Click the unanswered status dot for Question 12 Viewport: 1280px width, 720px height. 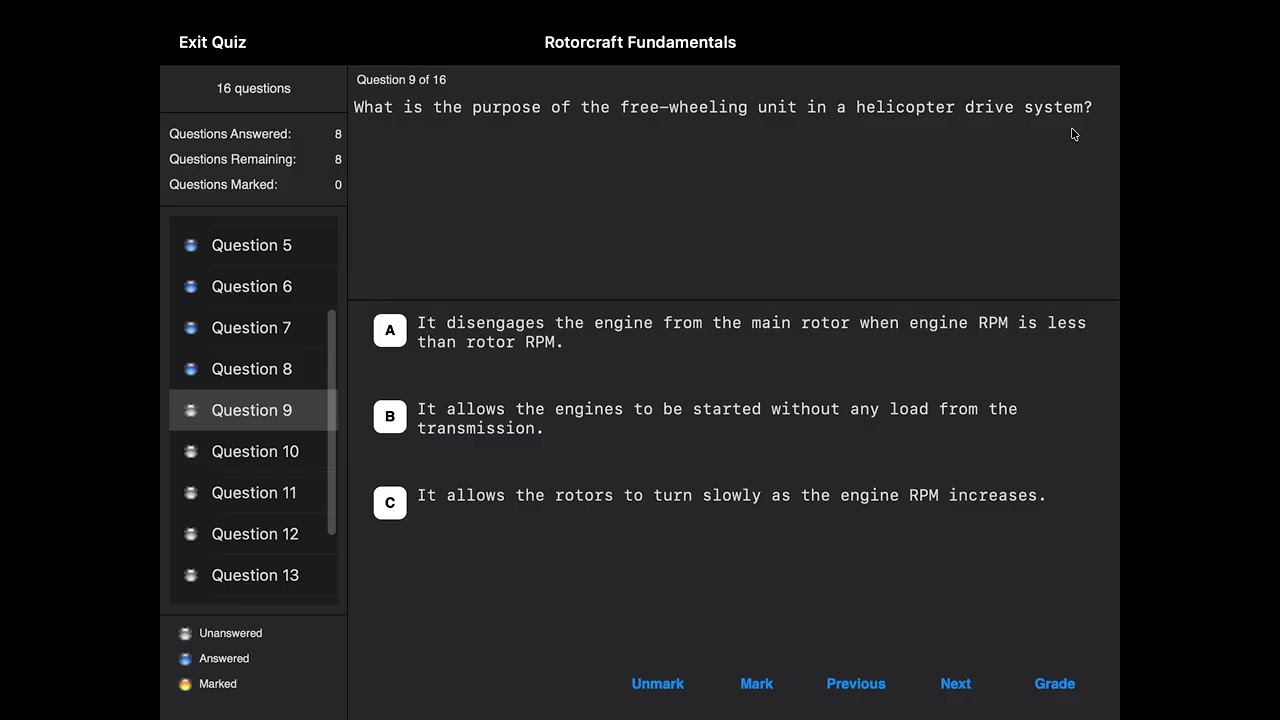pos(191,534)
